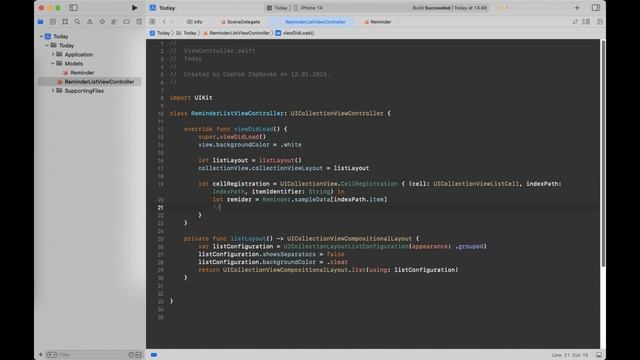This screenshot has width=640, height=360.
Task: Collapse the Today group folder
Action: pyautogui.click(x=47, y=45)
